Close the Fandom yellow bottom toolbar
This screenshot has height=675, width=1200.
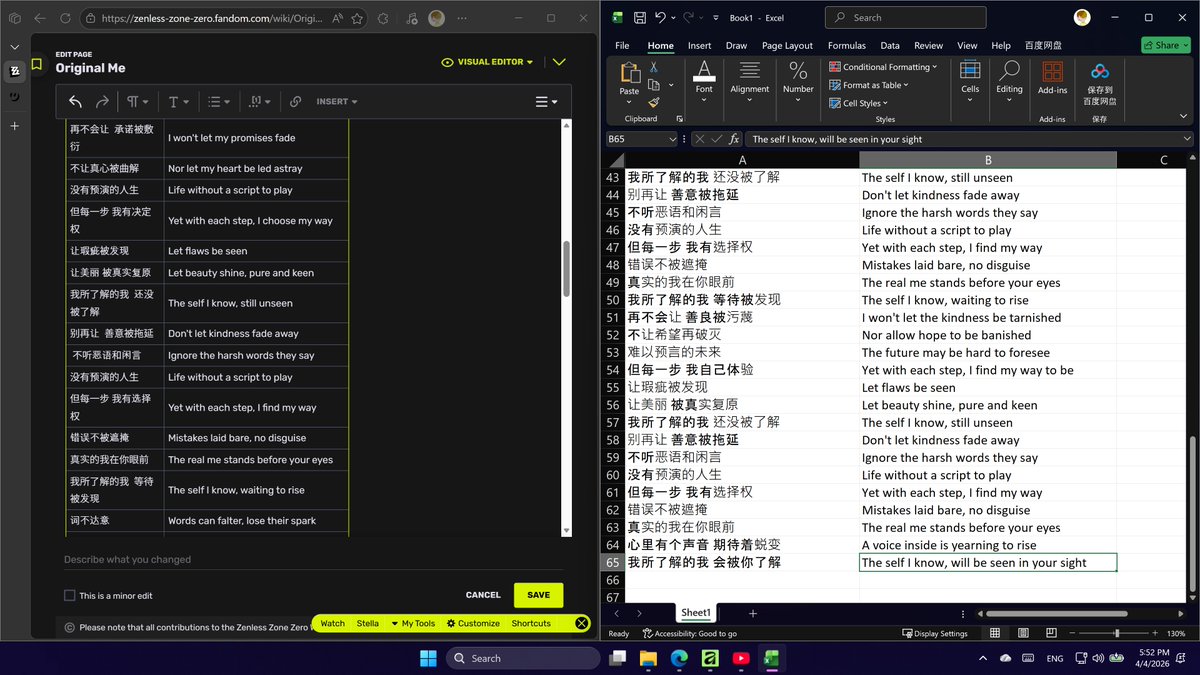coord(582,623)
